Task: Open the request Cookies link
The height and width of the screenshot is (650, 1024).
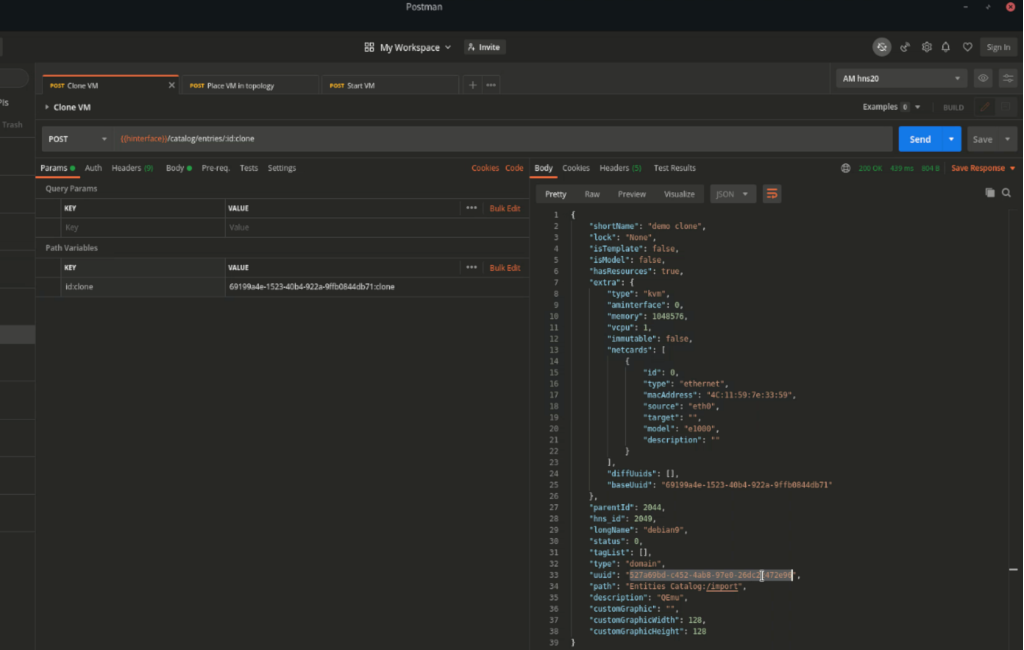Action: (x=485, y=168)
